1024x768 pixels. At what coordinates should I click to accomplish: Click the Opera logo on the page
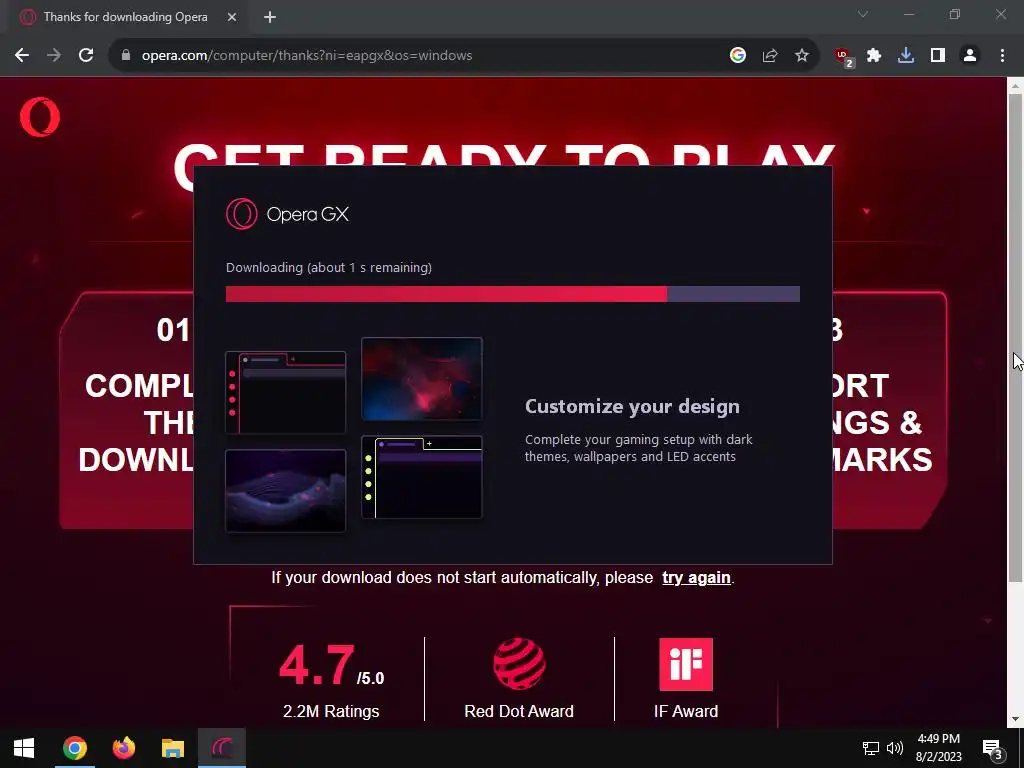40,117
